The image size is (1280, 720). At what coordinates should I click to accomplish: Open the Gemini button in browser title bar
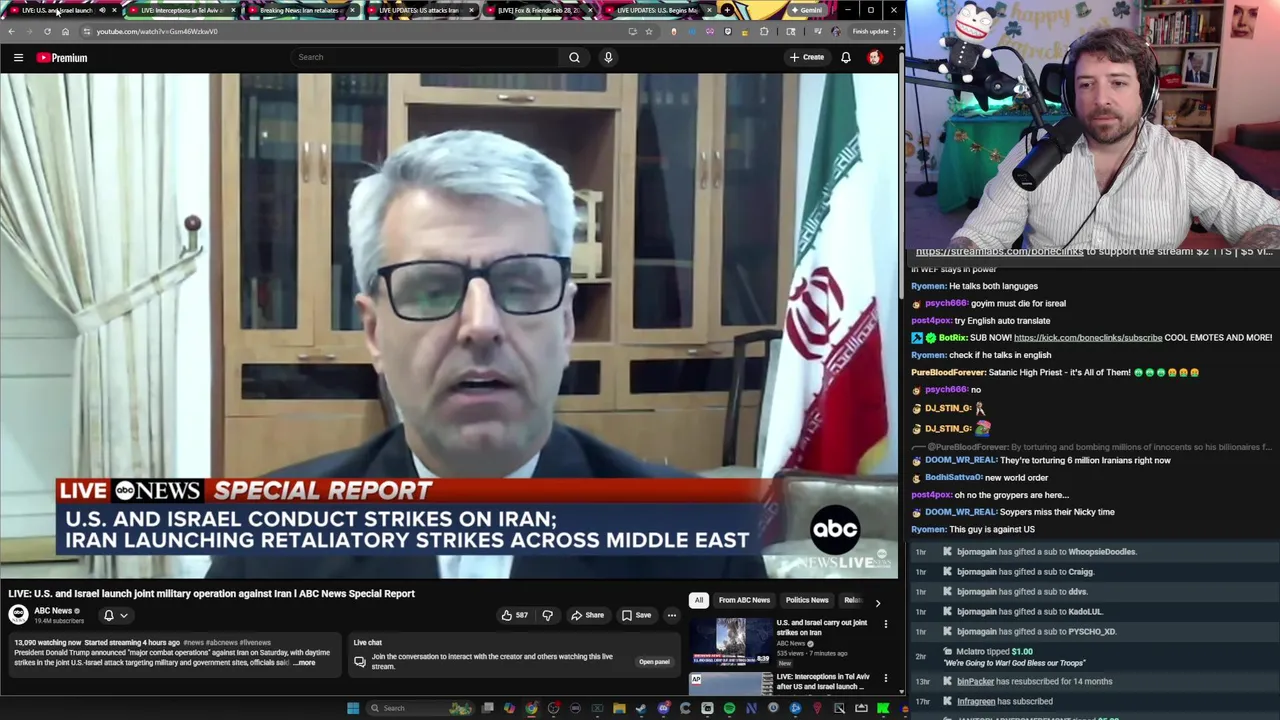point(806,10)
